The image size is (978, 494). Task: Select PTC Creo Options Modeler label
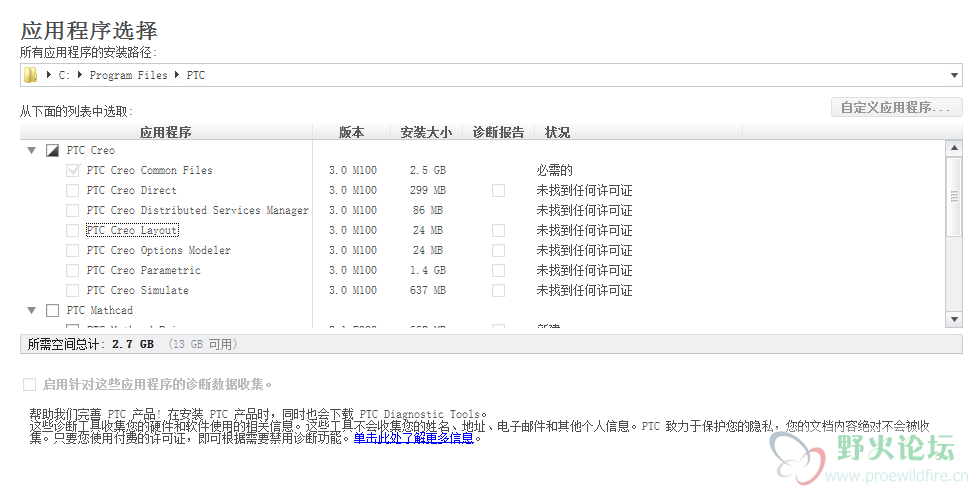[x=158, y=250]
